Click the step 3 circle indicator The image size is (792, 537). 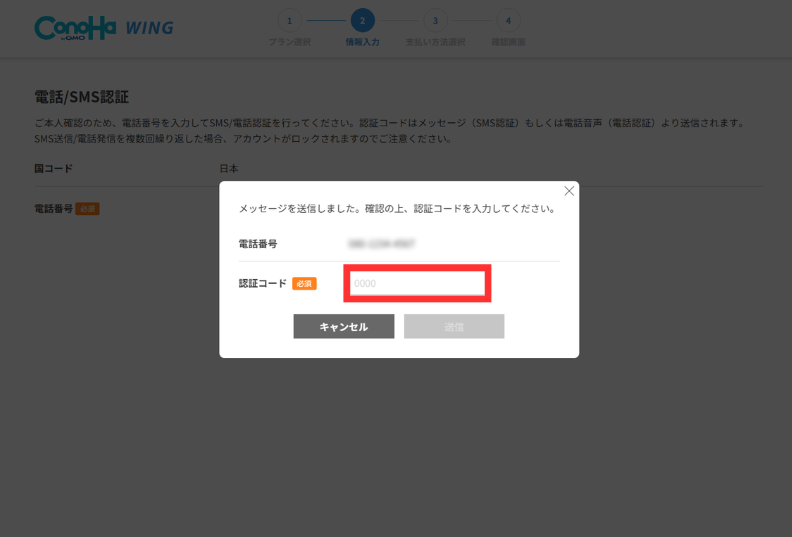coord(435,20)
